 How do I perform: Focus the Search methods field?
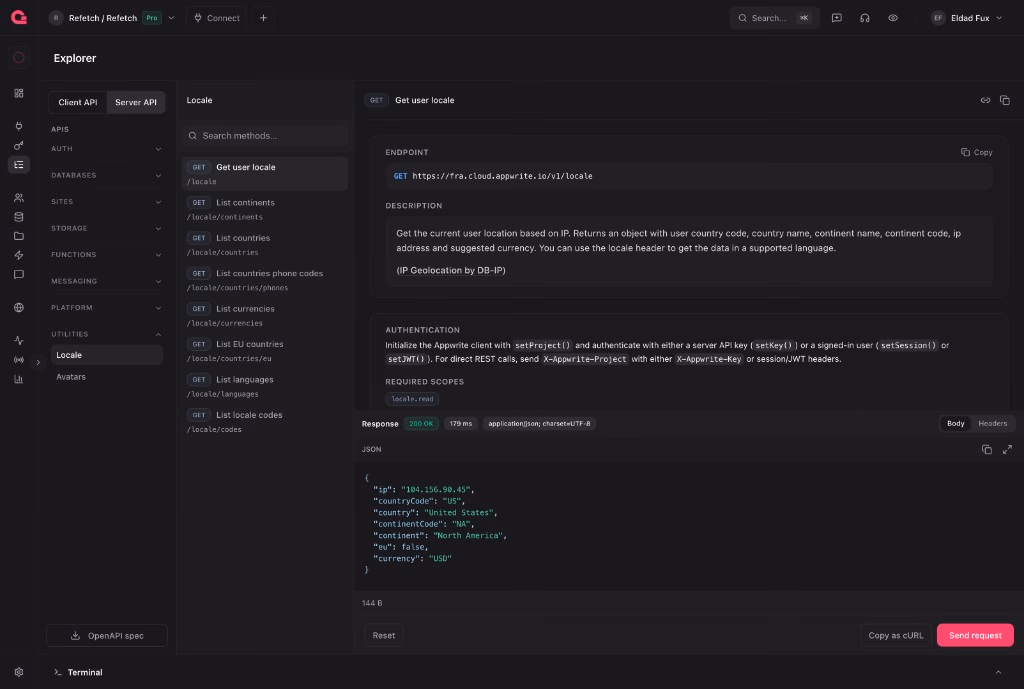[264, 136]
